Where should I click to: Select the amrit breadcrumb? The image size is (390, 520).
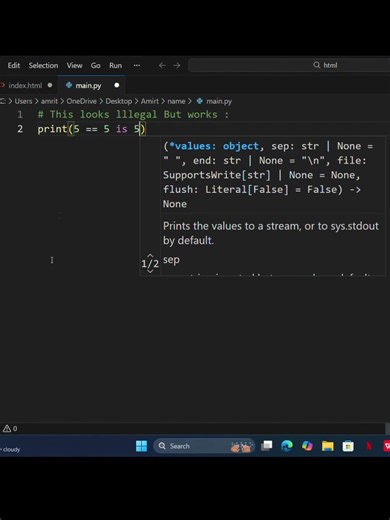[x=49, y=101]
